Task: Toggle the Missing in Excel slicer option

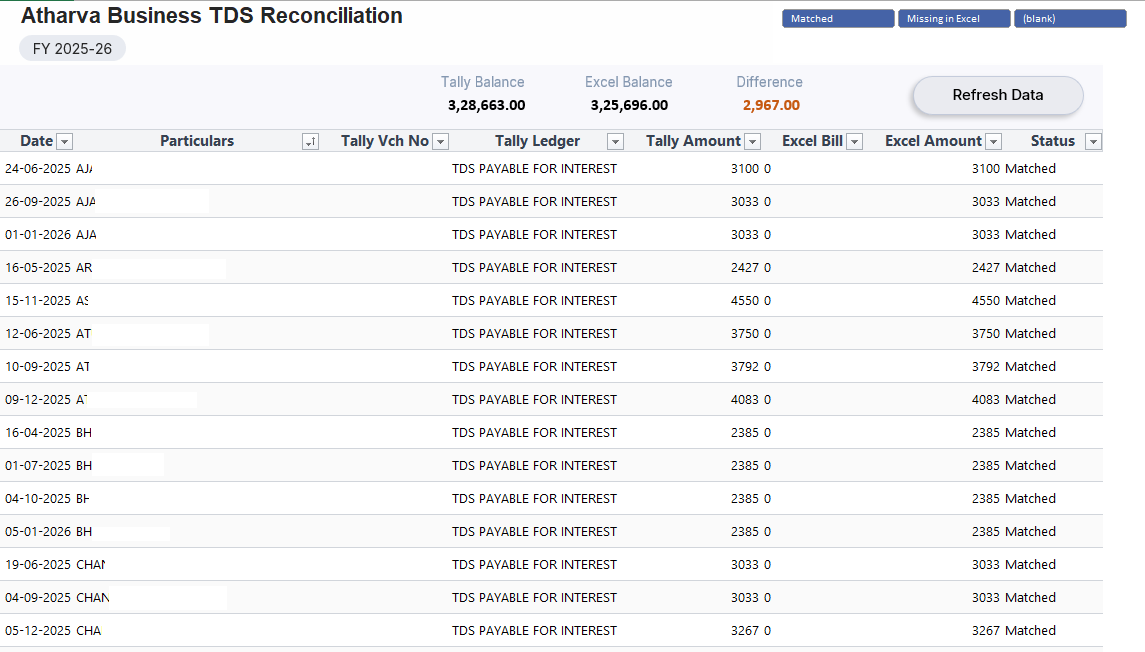Action: (953, 19)
